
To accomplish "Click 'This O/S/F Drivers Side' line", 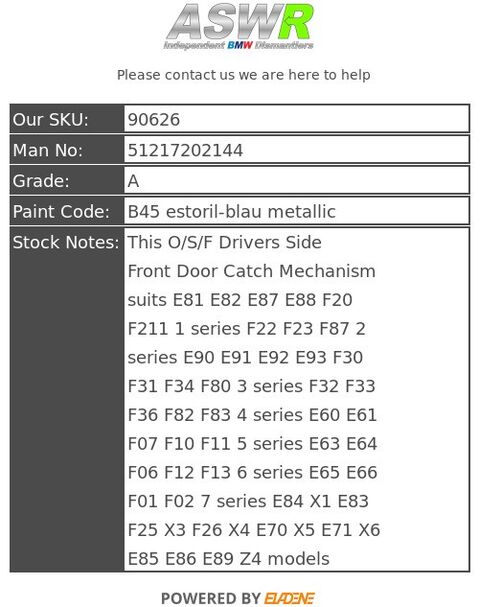I will coord(225,242).
